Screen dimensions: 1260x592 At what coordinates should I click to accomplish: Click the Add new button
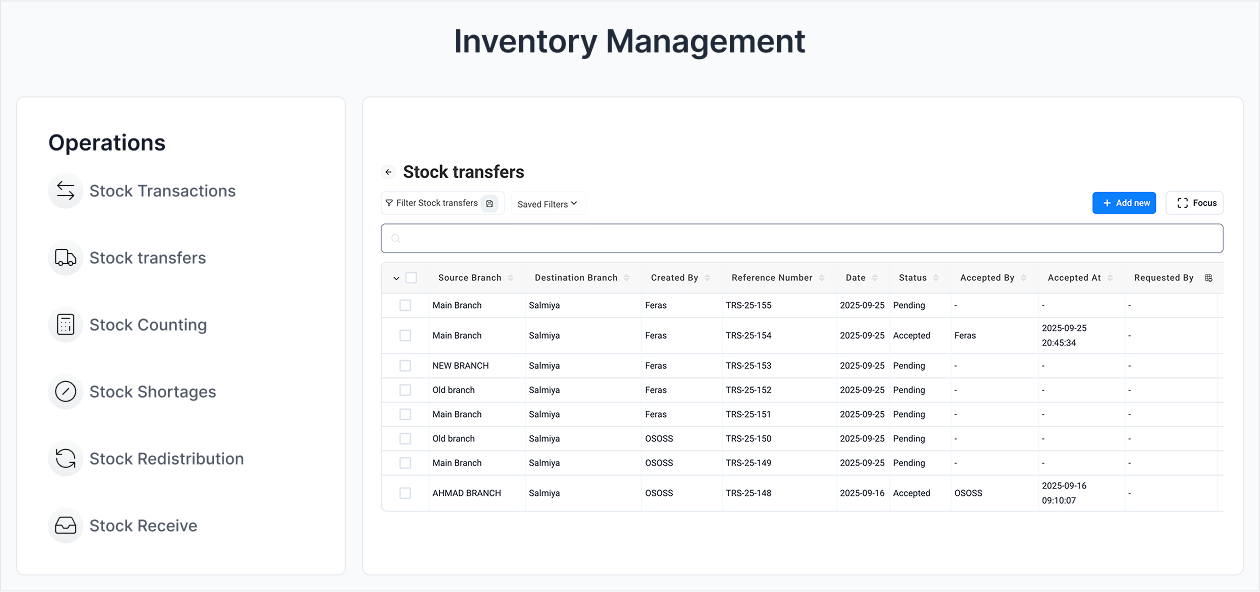1124,203
